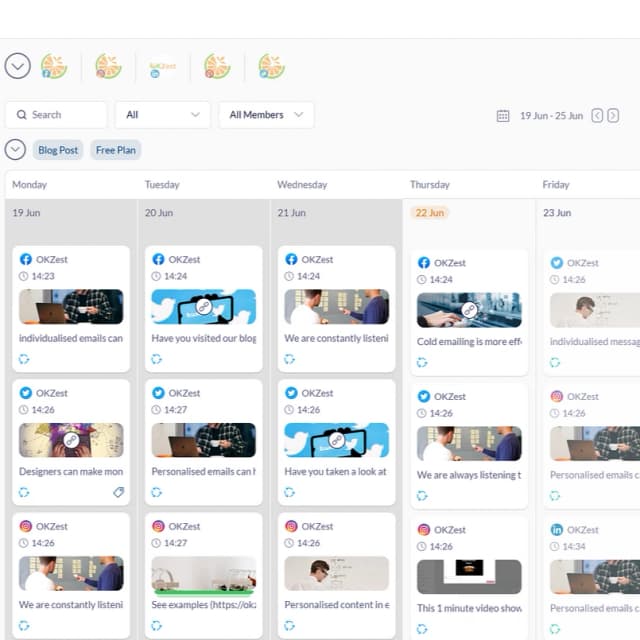Viewport: 640px width, 640px height.
Task: Collapse the social profiles row chevron
Action: pyautogui.click(x=17, y=66)
